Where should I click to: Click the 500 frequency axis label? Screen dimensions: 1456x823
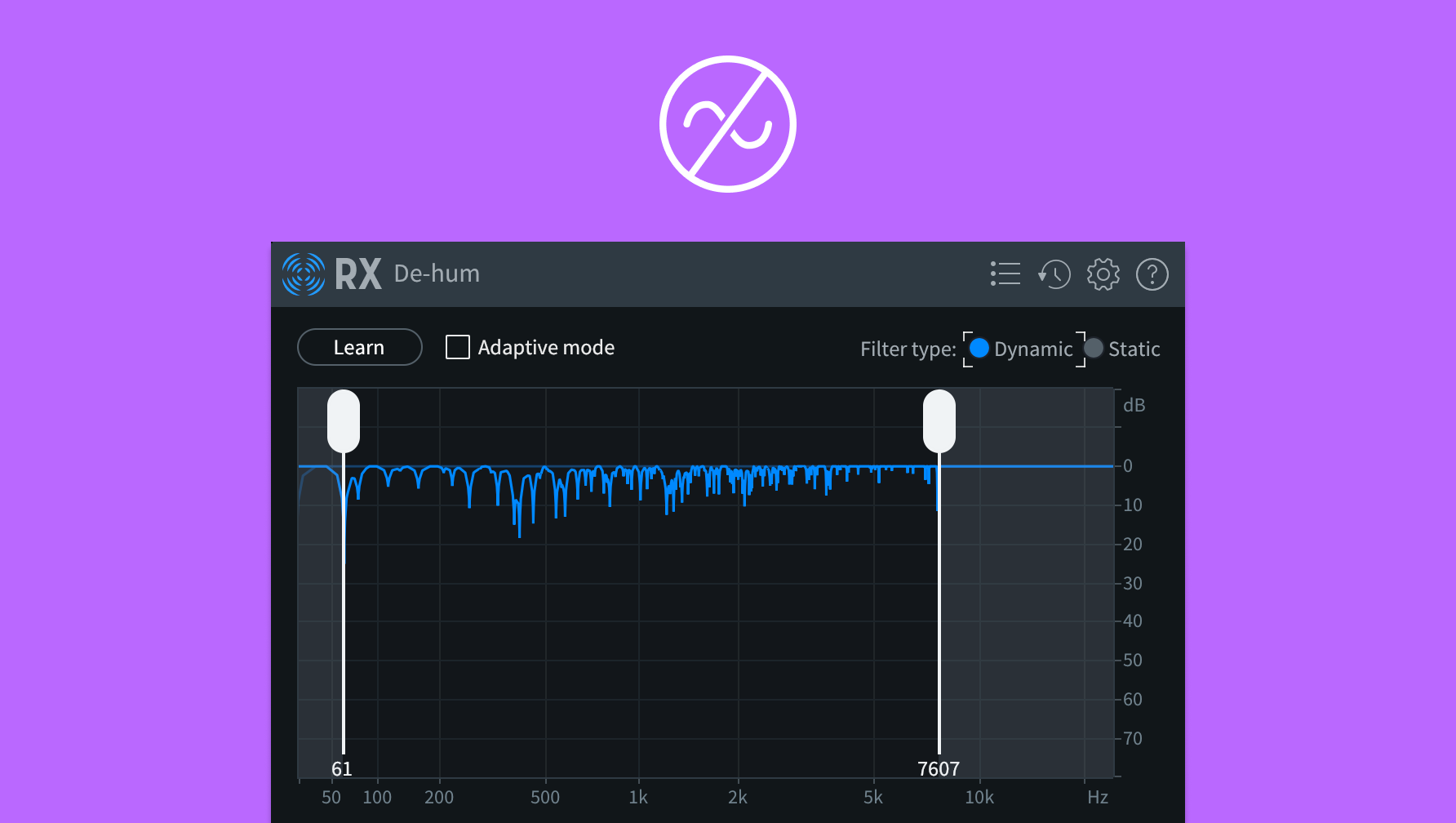(545, 797)
